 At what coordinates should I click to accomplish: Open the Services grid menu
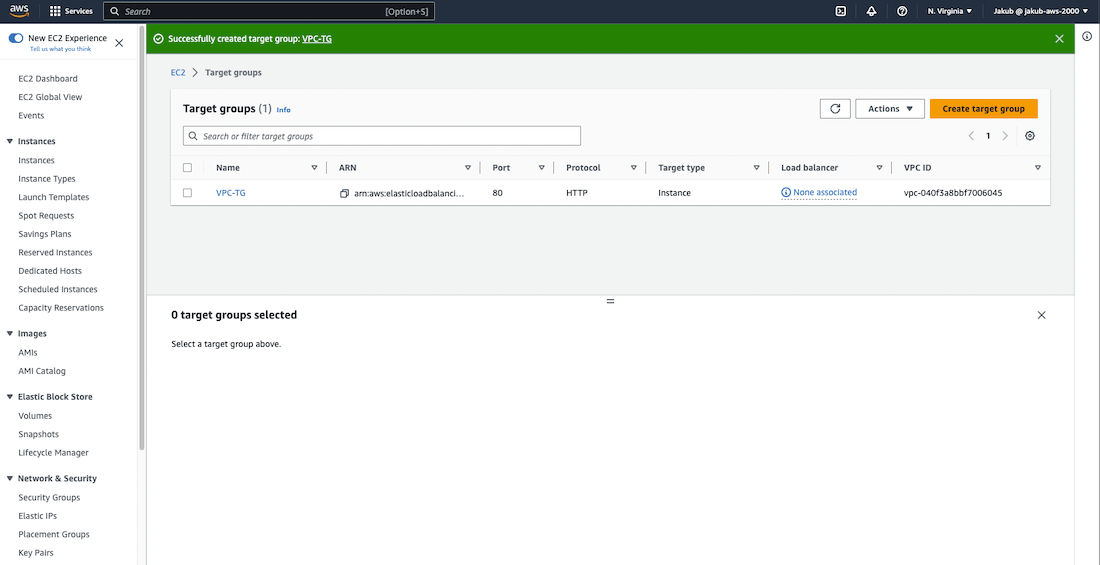pos(71,11)
